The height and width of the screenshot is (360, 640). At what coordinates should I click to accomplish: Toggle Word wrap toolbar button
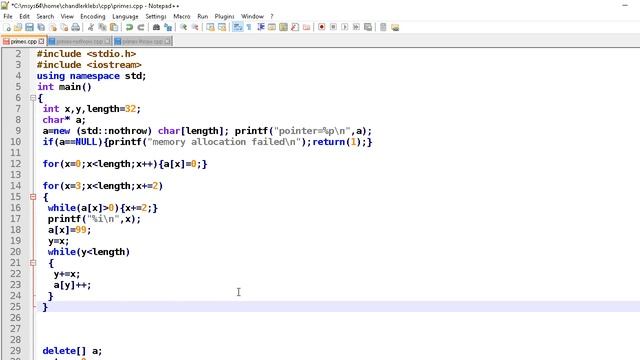click(237, 27)
